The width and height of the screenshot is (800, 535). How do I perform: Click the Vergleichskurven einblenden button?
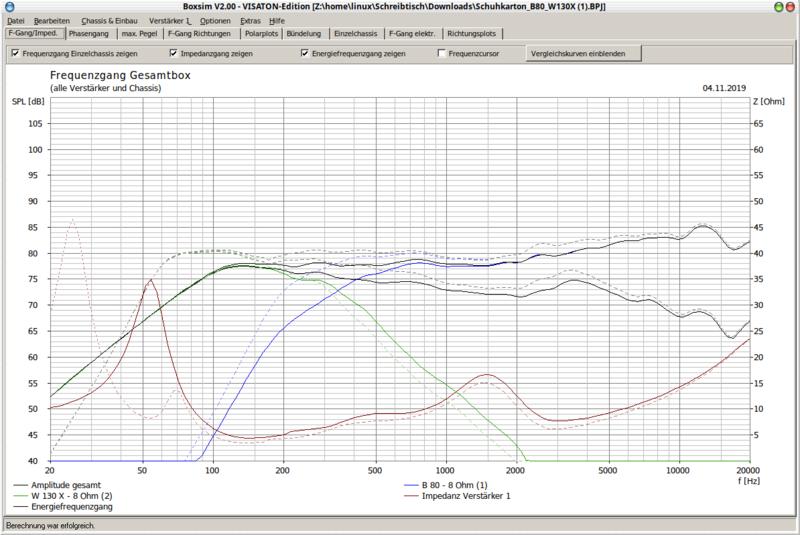[x=583, y=53]
